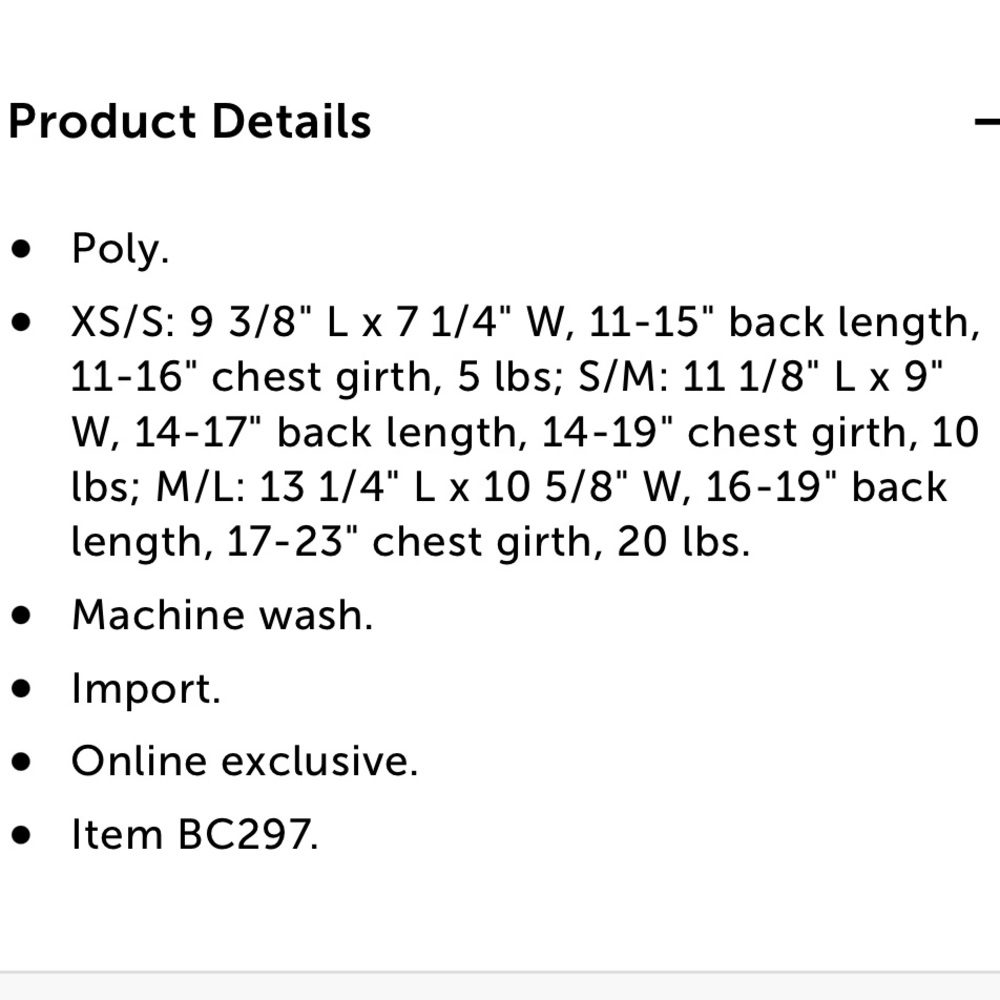1000x1000 pixels.
Task: Click the 'Item BC297.' item number
Action: pos(195,834)
